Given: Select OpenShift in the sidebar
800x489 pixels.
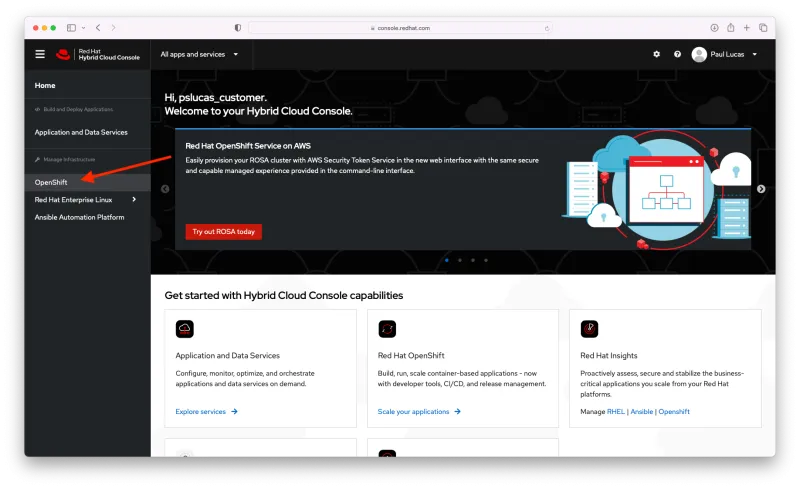Looking at the screenshot, I should pyautogui.click(x=87, y=182).
